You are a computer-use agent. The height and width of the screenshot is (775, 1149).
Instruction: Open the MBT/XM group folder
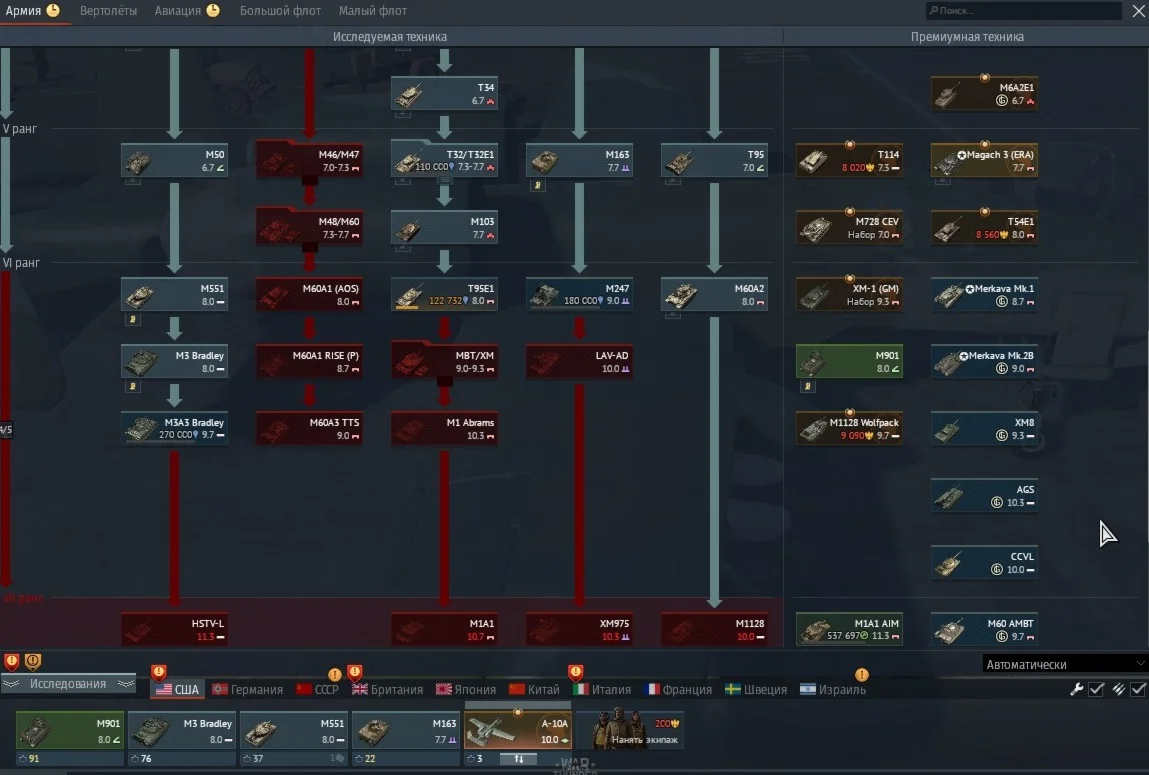pos(444,361)
